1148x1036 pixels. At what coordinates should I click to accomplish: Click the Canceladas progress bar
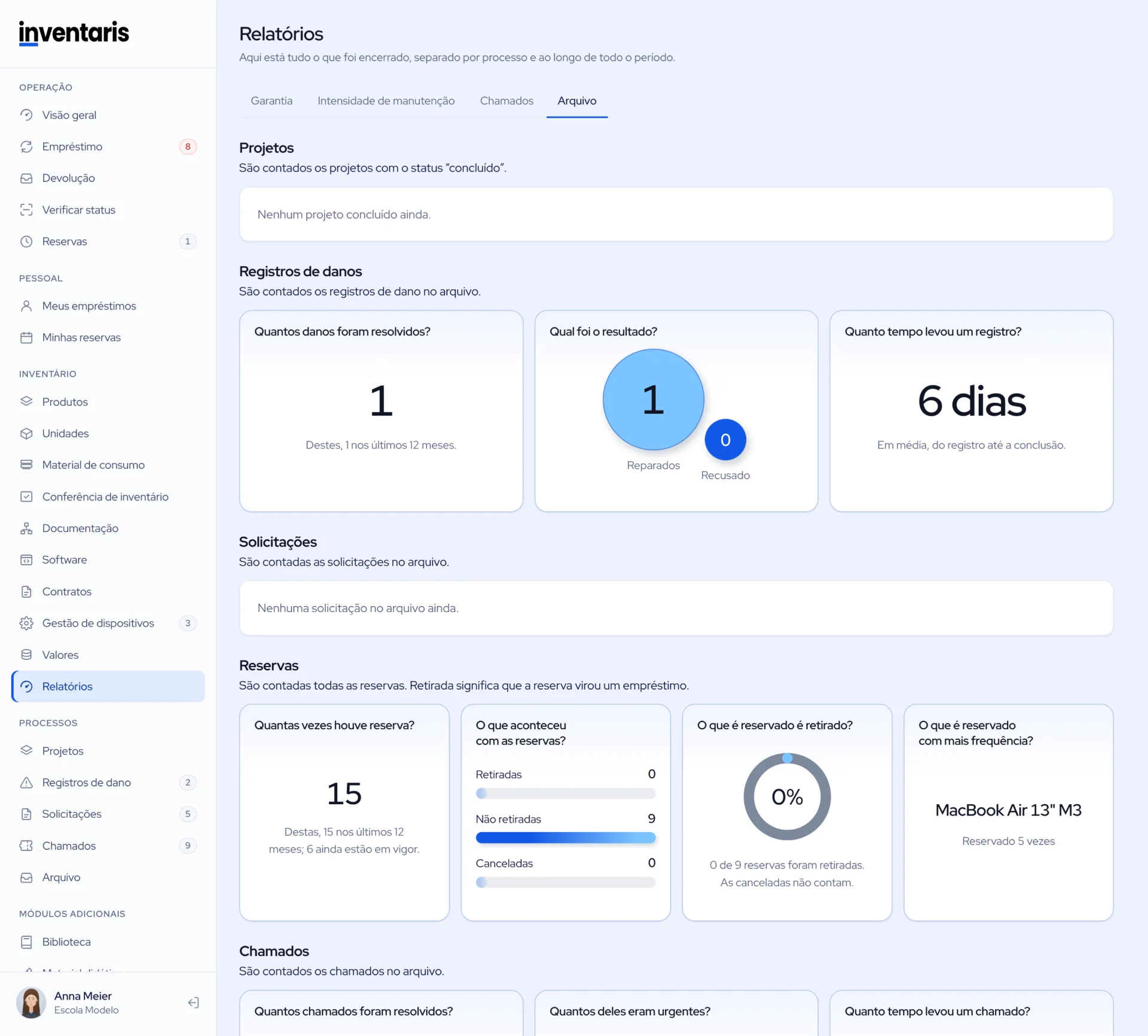566,882
